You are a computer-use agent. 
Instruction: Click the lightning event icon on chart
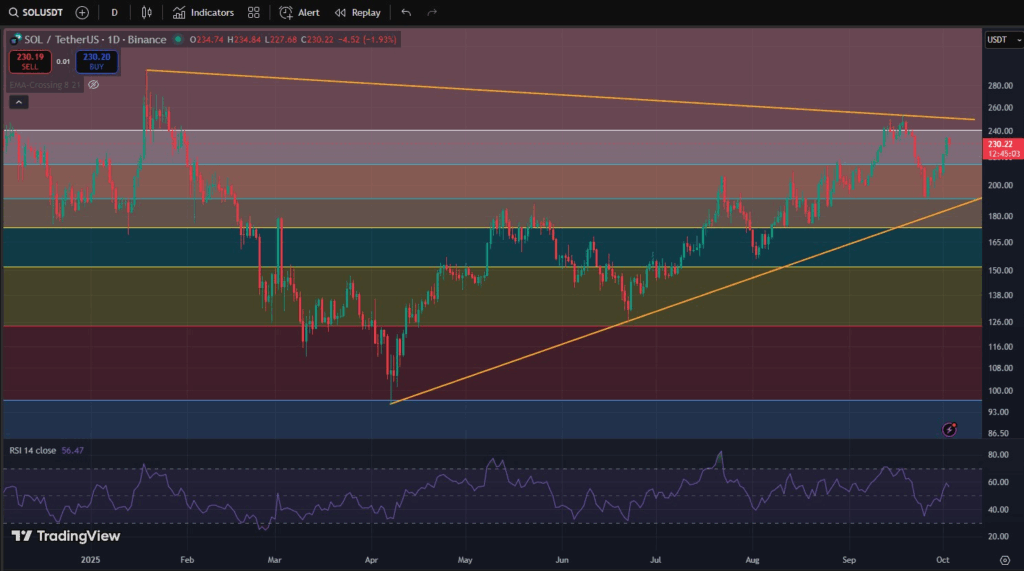click(949, 429)
